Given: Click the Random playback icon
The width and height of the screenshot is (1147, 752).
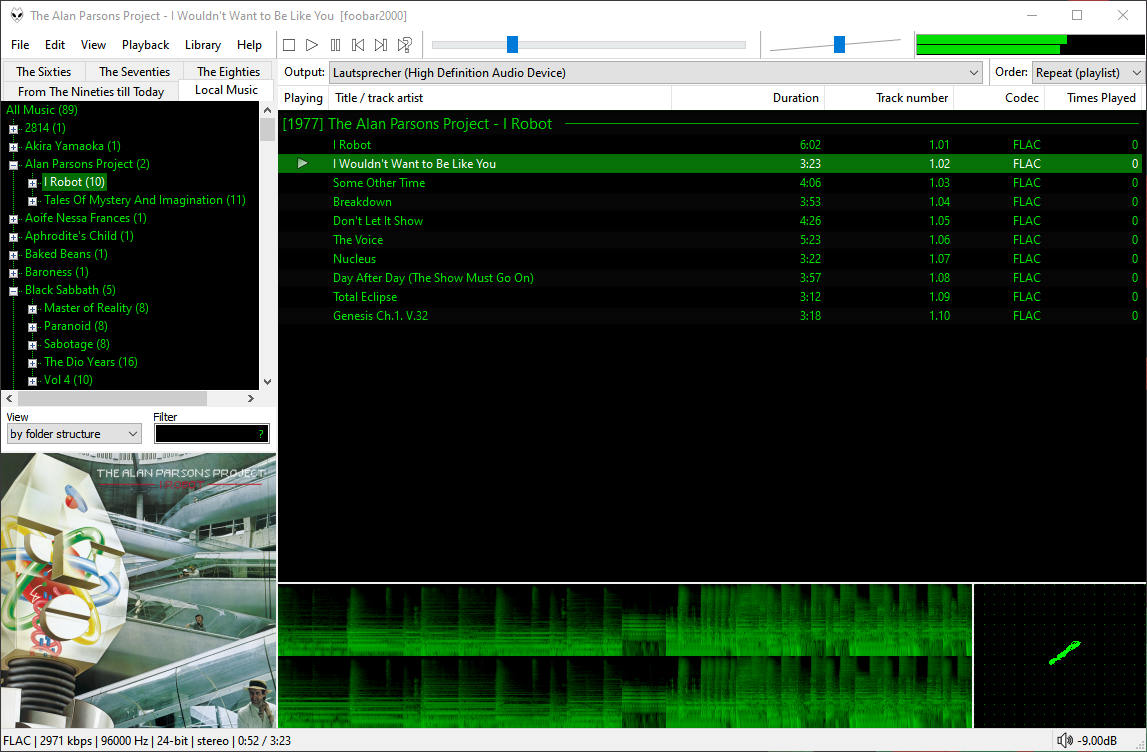Looking at the screenshot, I should click(x=405, y=45).
